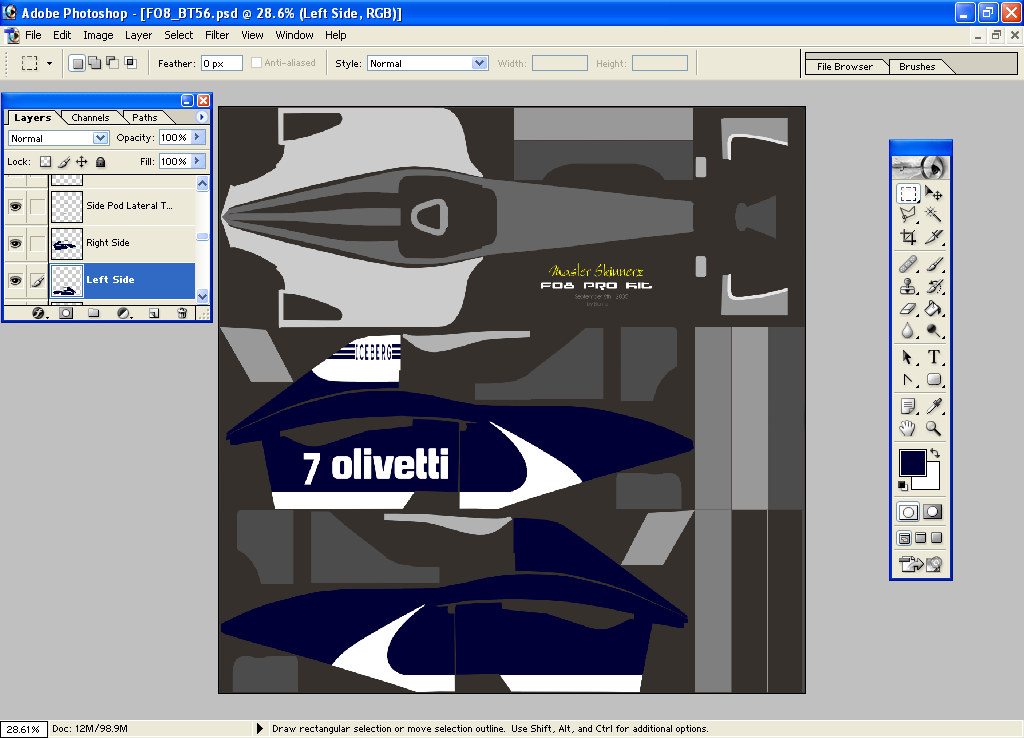Open the layer blend mode dropdown
The image size is (1024, 738).
[x=100, y=138]
